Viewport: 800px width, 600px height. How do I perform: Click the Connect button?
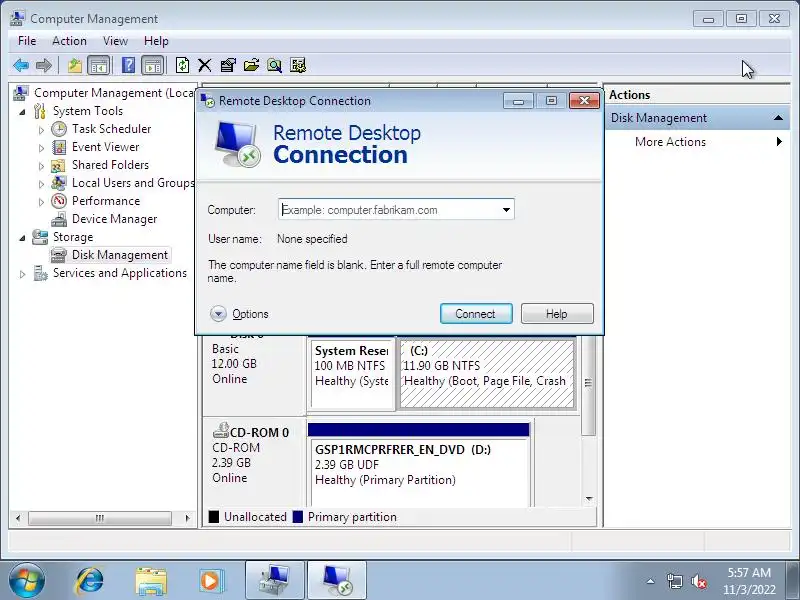point(476,313)
